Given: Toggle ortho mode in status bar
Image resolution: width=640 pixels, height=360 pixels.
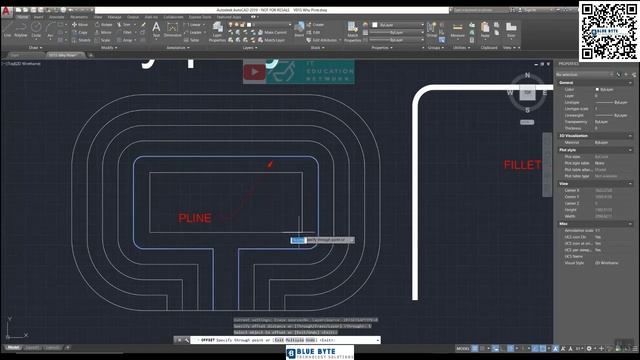Looking at the screenshot, I should [503, 349].
